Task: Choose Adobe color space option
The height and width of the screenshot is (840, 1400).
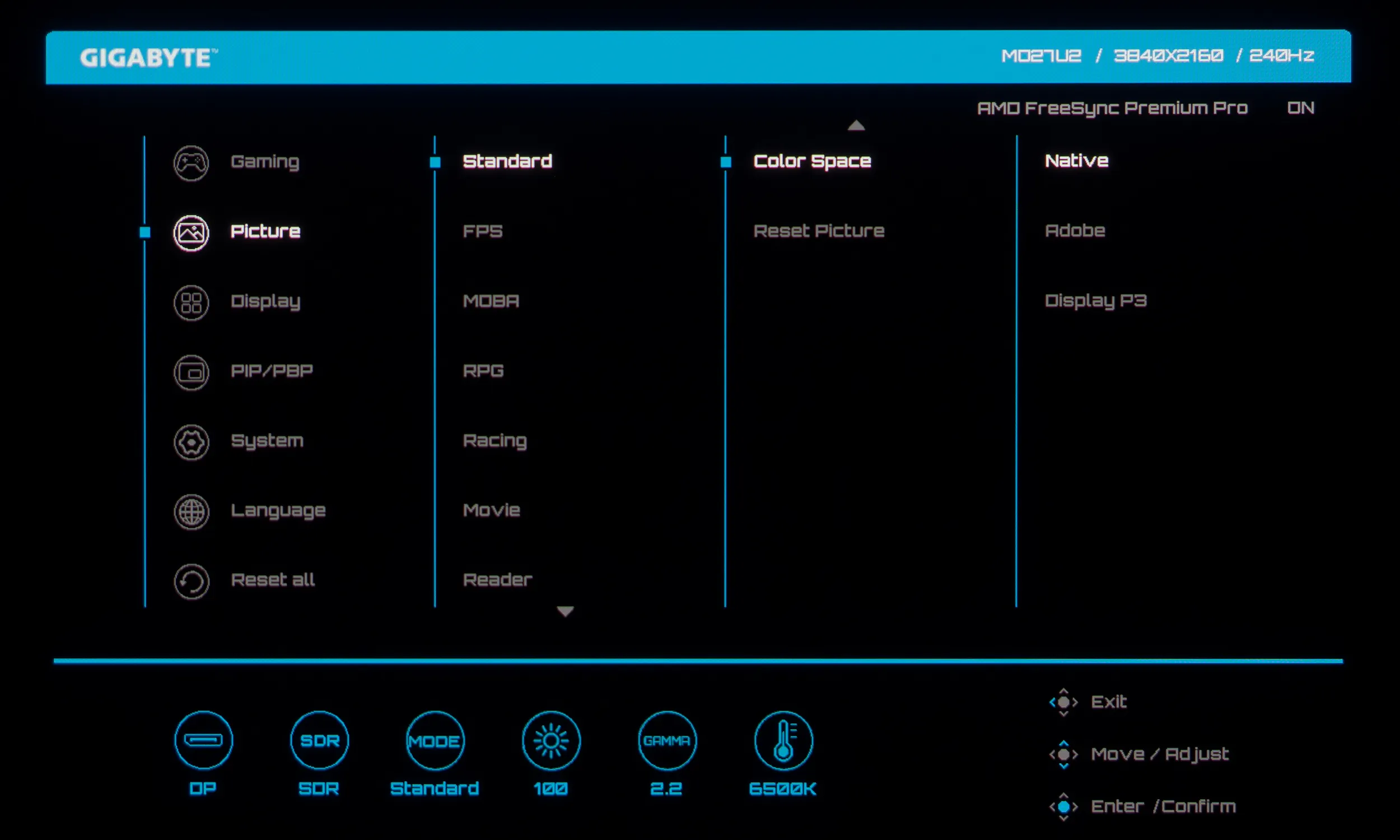Action: 1075,231
